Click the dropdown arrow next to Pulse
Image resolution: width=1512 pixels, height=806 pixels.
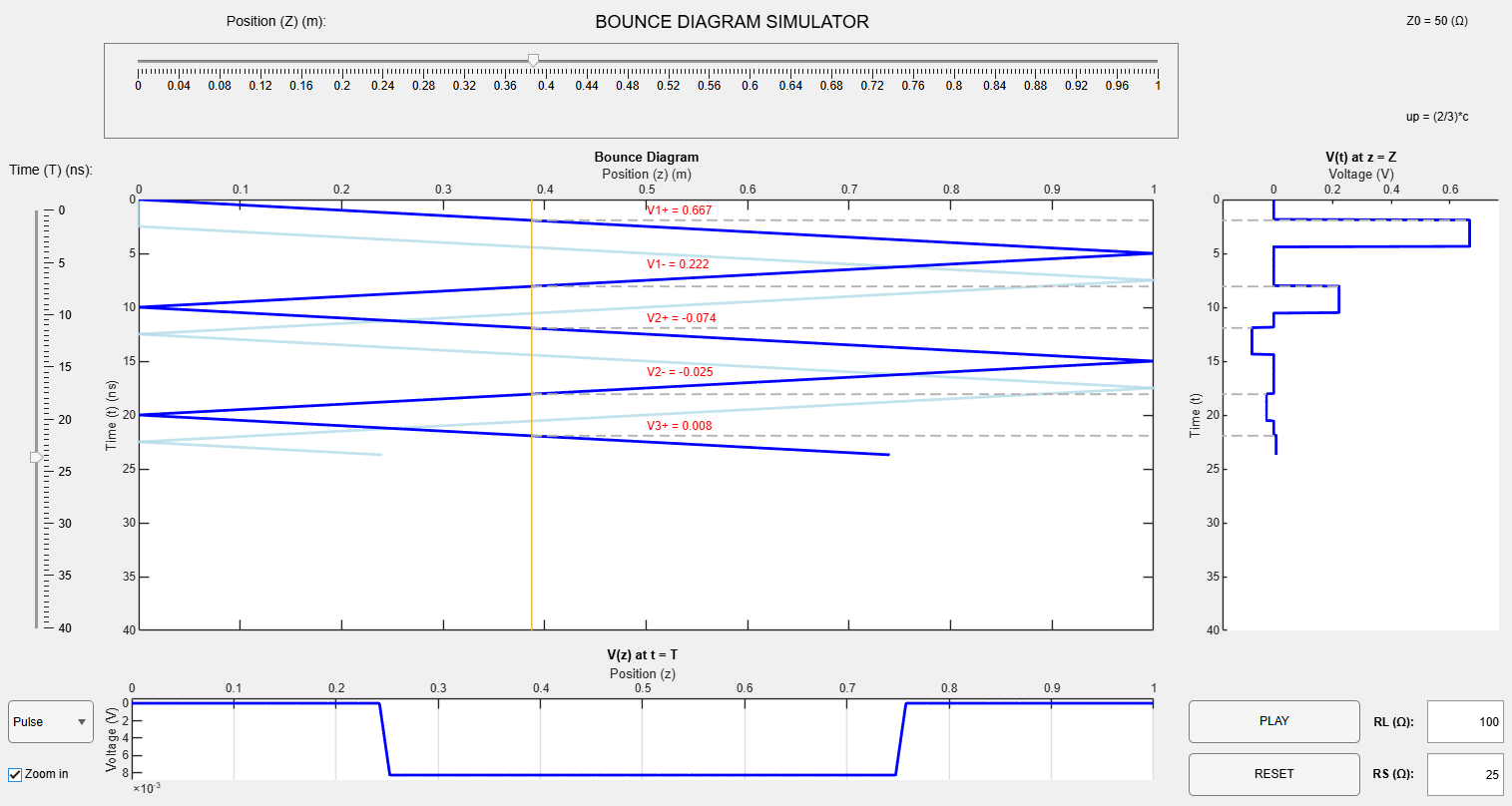coord(84,721)
